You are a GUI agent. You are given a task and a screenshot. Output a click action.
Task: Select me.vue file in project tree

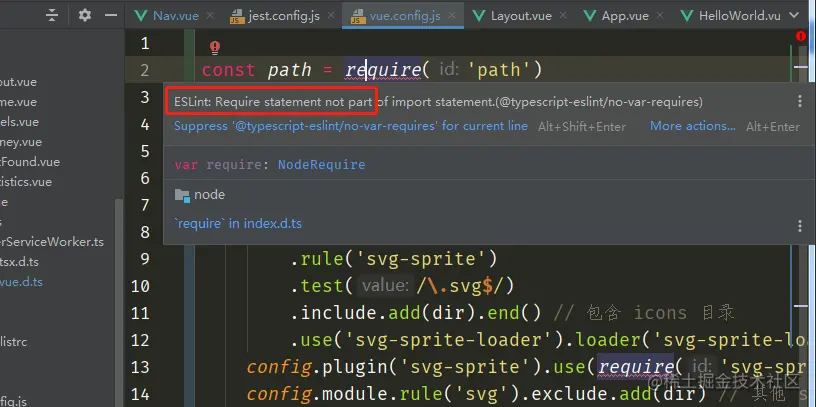coord(19,102)
